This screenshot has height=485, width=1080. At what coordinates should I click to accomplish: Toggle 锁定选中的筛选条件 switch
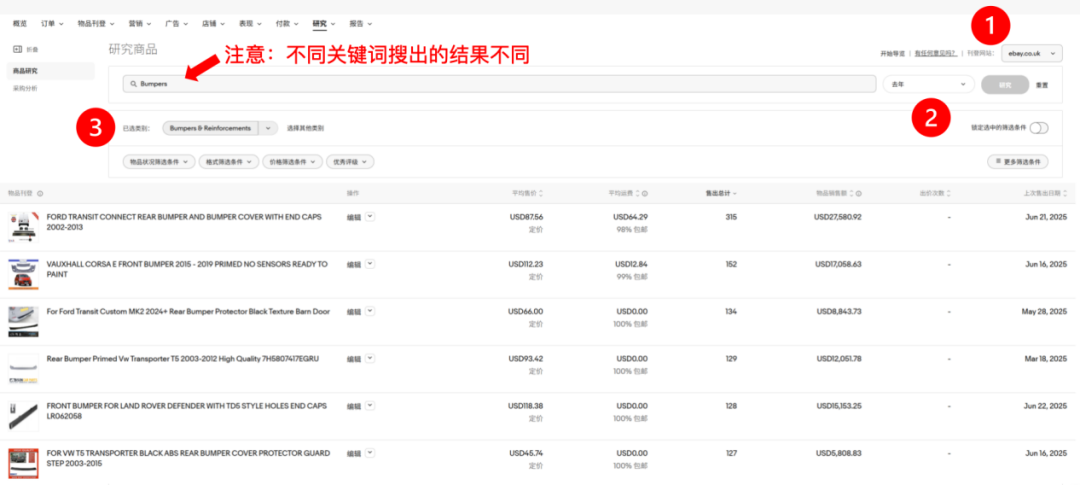point(1039,128)
